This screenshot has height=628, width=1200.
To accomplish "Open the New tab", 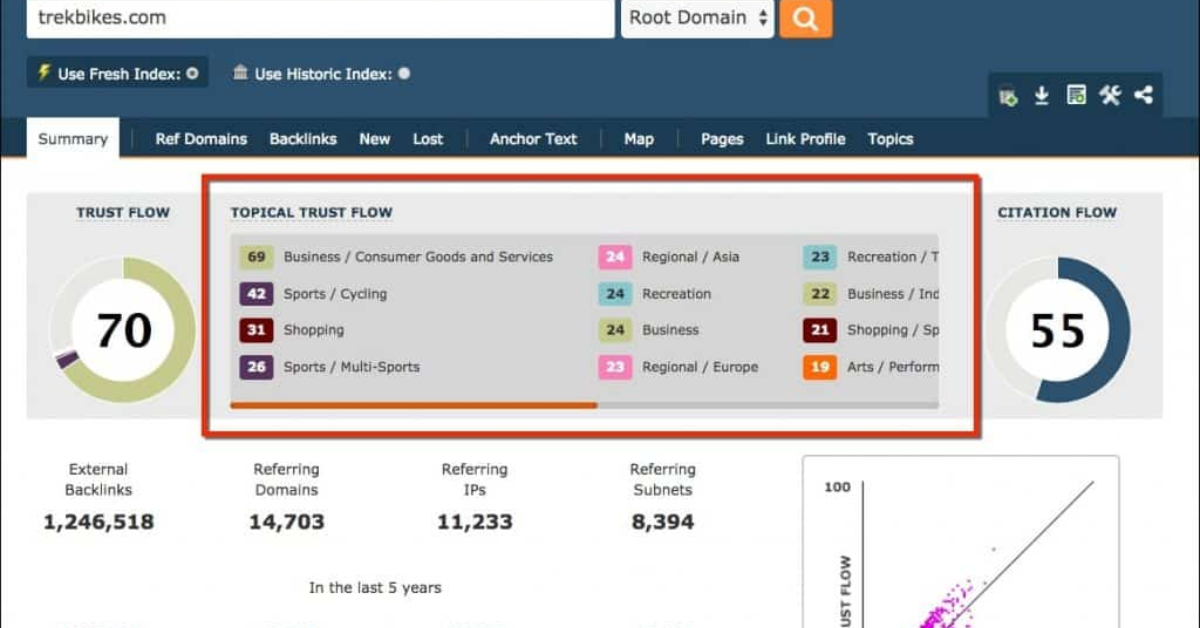I will 375,139.
